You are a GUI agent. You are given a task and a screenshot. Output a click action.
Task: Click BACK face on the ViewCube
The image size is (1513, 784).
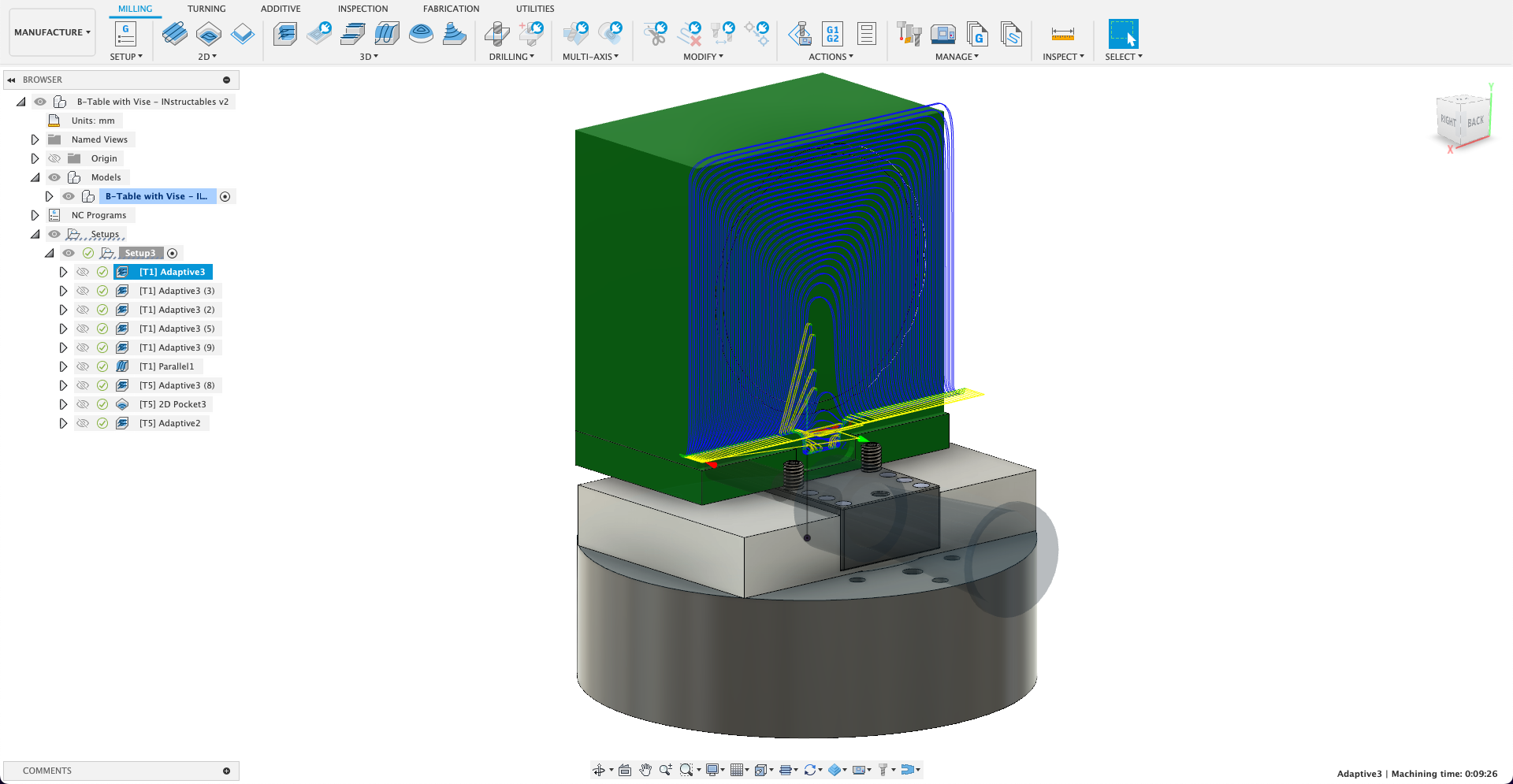pyautogui.click(x=1474, y=122)
